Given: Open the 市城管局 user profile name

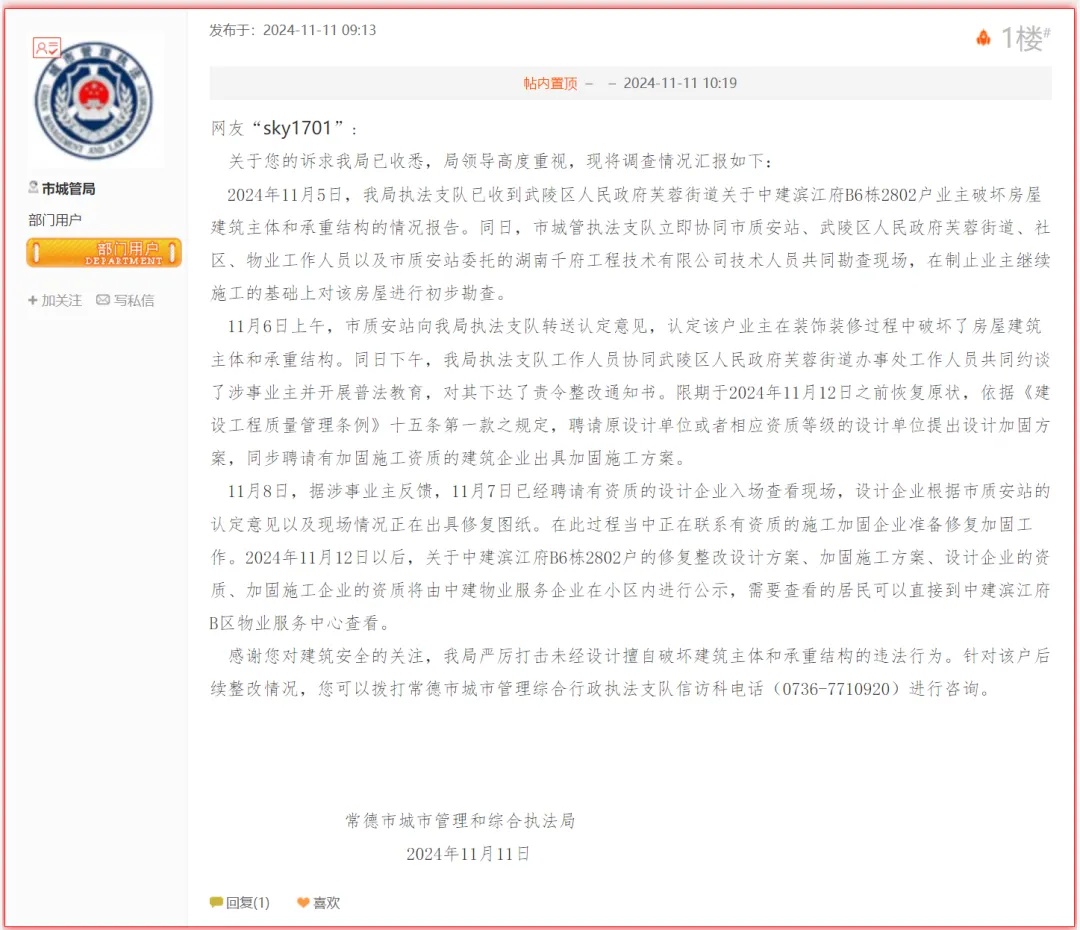Looking at the screenshot, I should (x=68, y=189).
